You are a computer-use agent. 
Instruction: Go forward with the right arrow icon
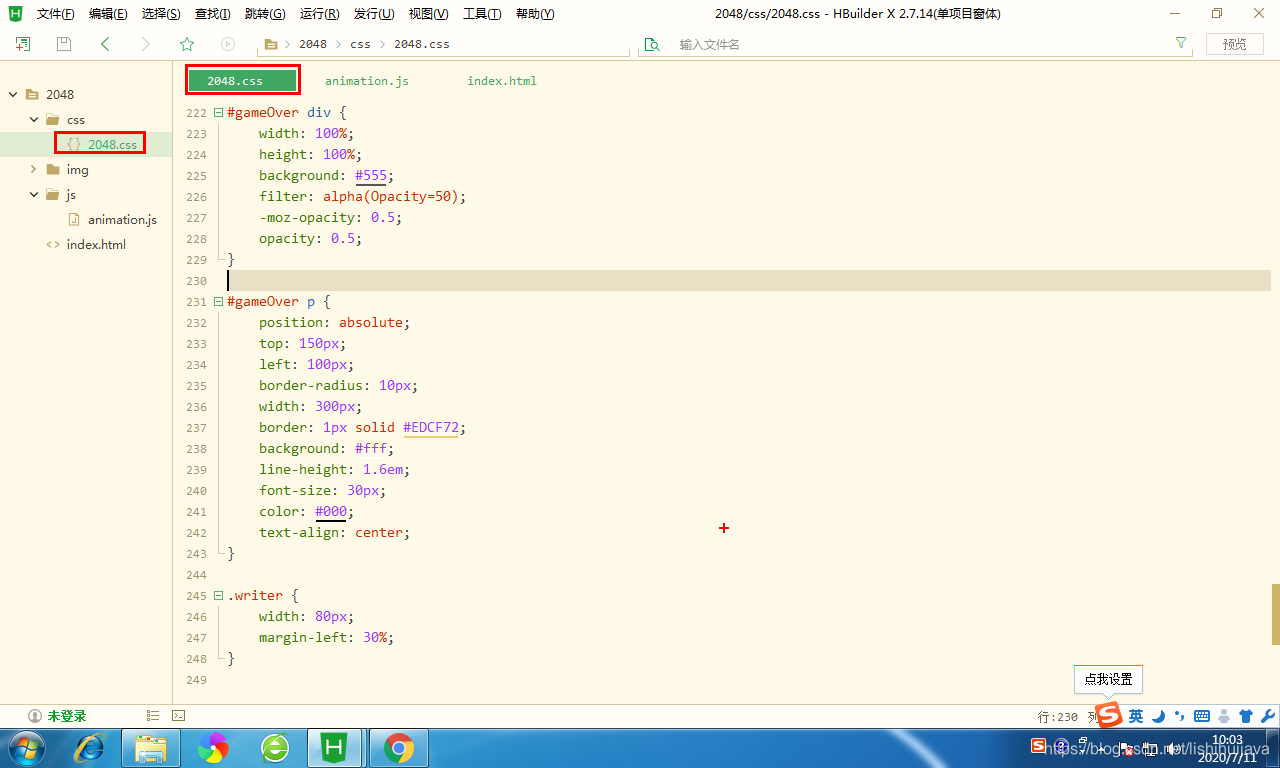pos(146,44)
